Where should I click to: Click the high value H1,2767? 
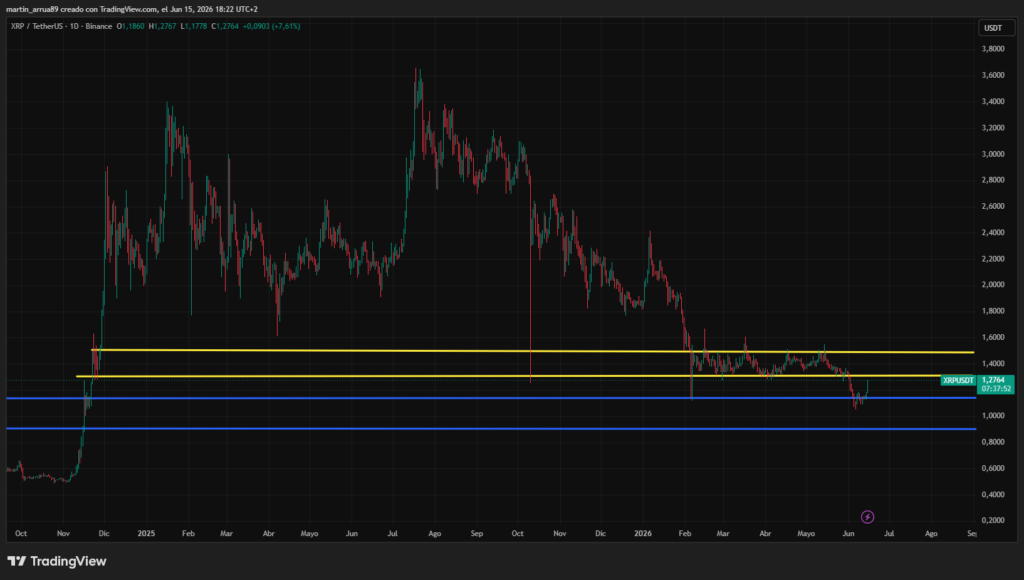pyautogui.click(x=162, y=26)
